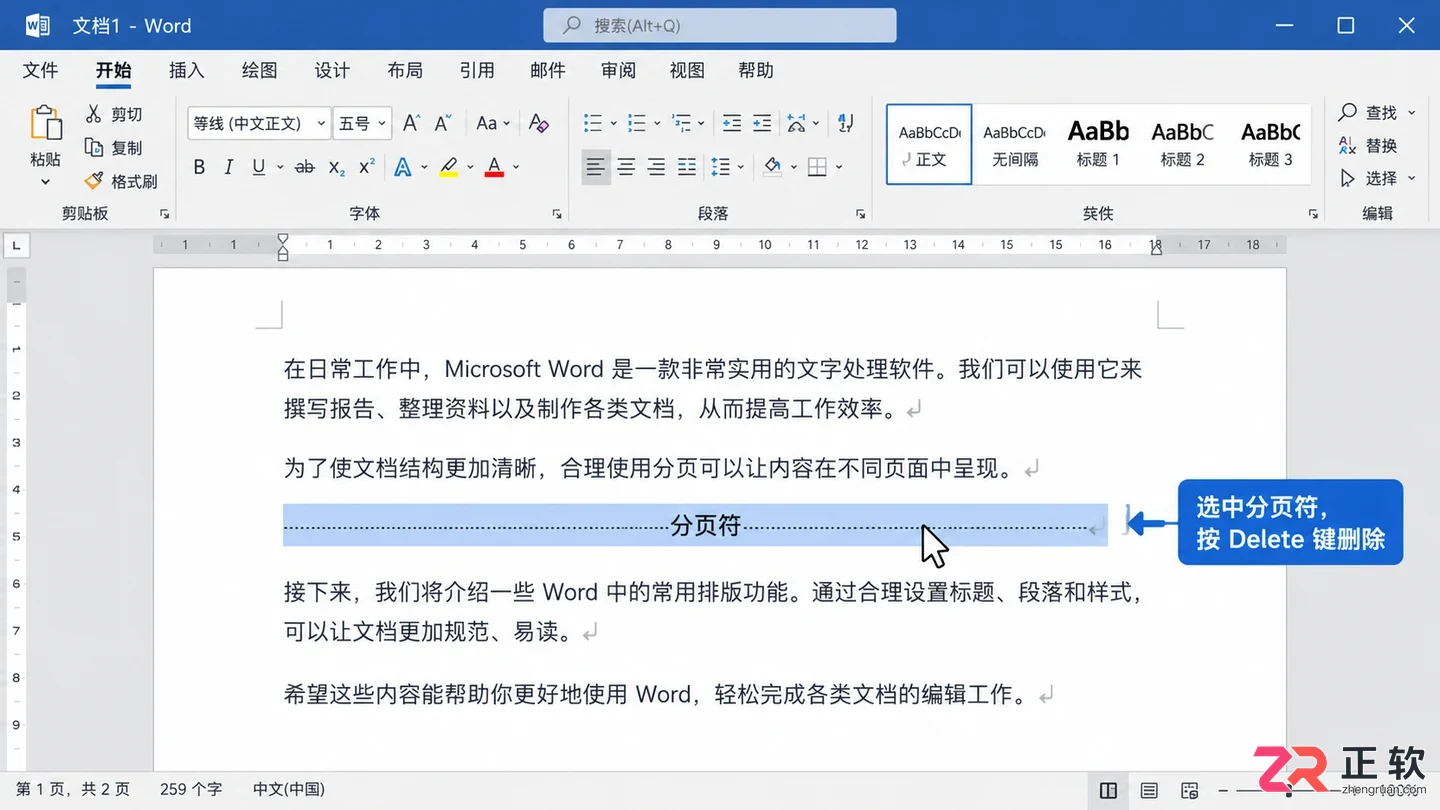The image size is (1440, 810).
Task: Switch to the 审阅 (Review) tab
Action: pyautogui.click(x=619, y=70)
